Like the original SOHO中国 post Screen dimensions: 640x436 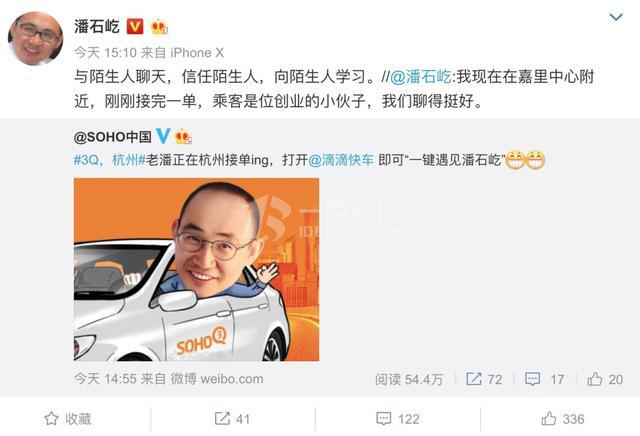tap(605, 379)
